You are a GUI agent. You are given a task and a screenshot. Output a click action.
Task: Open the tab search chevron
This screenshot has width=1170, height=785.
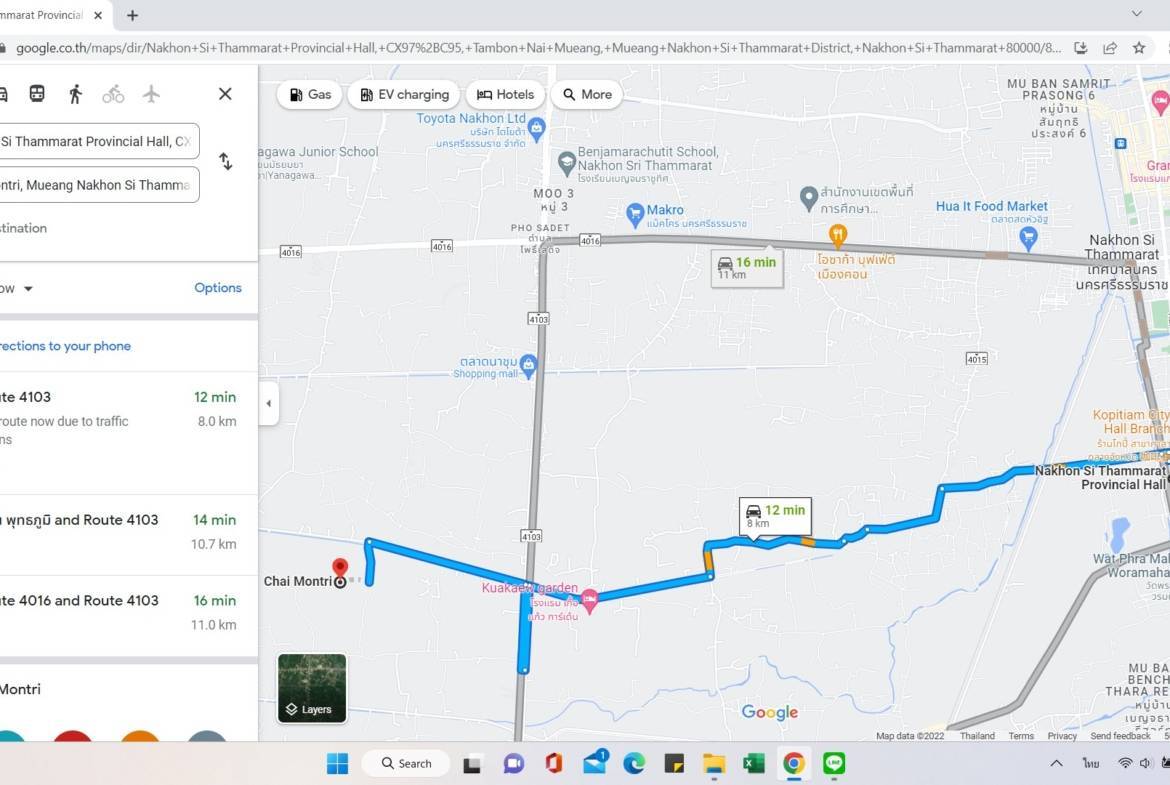(x=1136, y=14)
